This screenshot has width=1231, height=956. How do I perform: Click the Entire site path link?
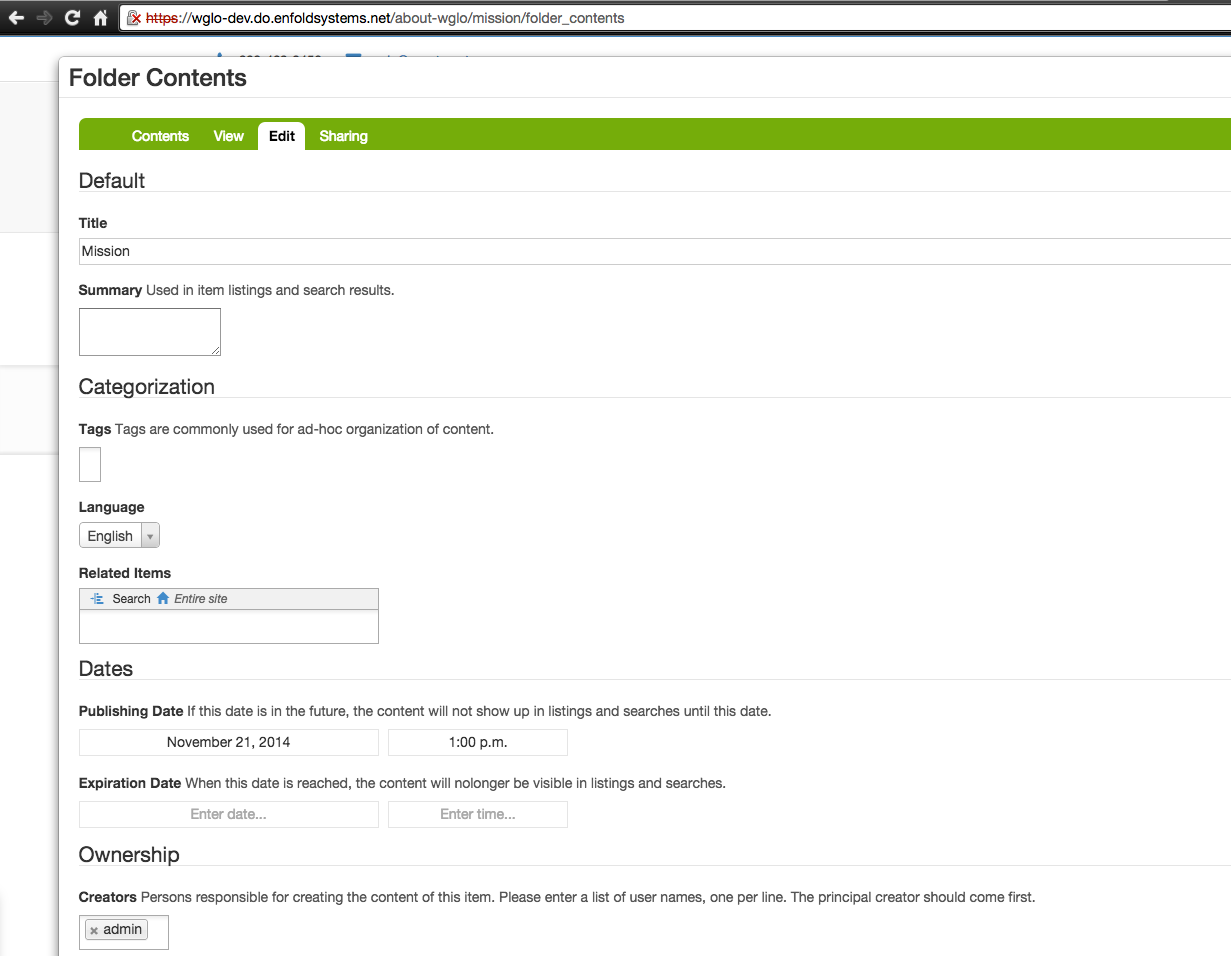pos(201,599)
